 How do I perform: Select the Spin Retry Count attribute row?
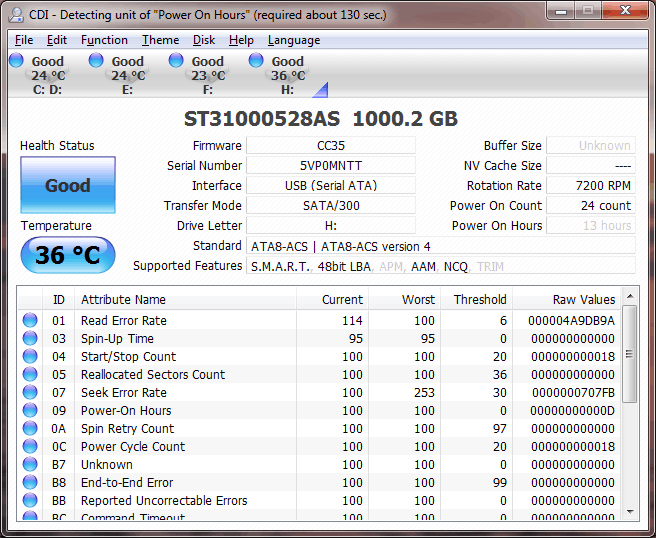click(x=320, y=428)
